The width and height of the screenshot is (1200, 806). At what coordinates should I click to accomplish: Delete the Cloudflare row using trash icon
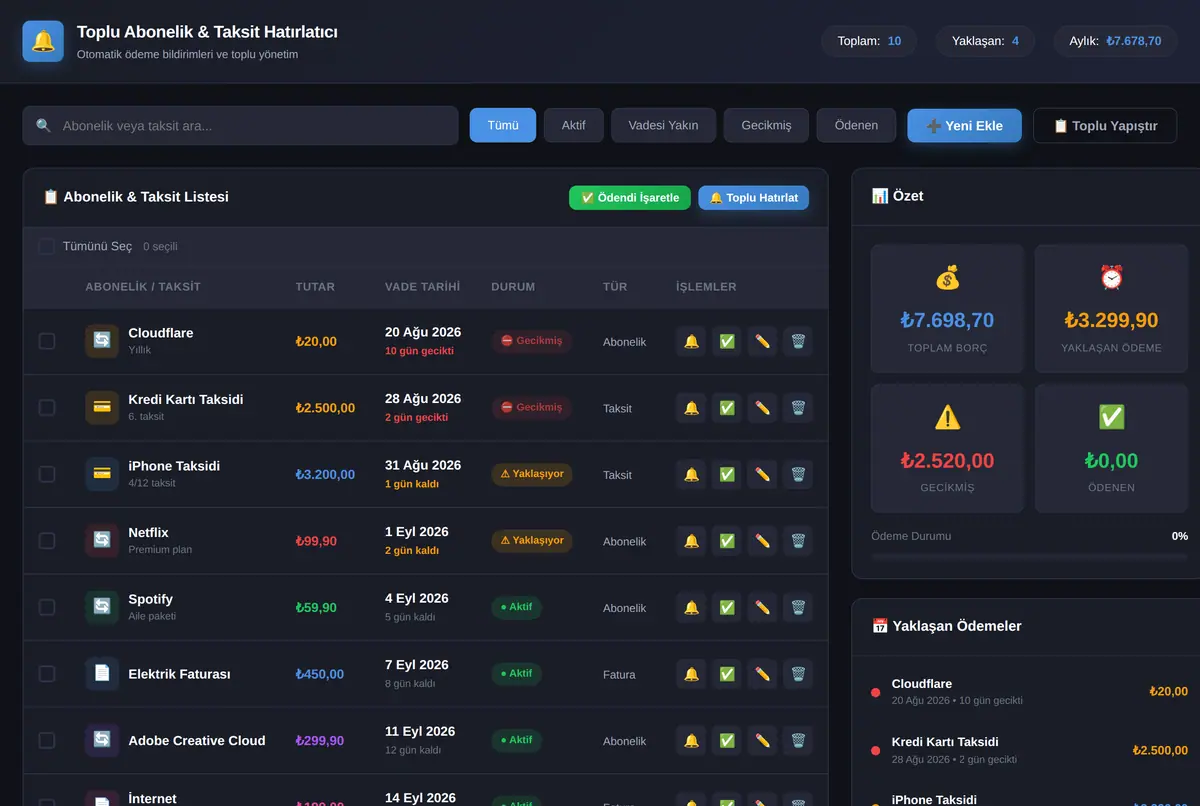[798, 341]
